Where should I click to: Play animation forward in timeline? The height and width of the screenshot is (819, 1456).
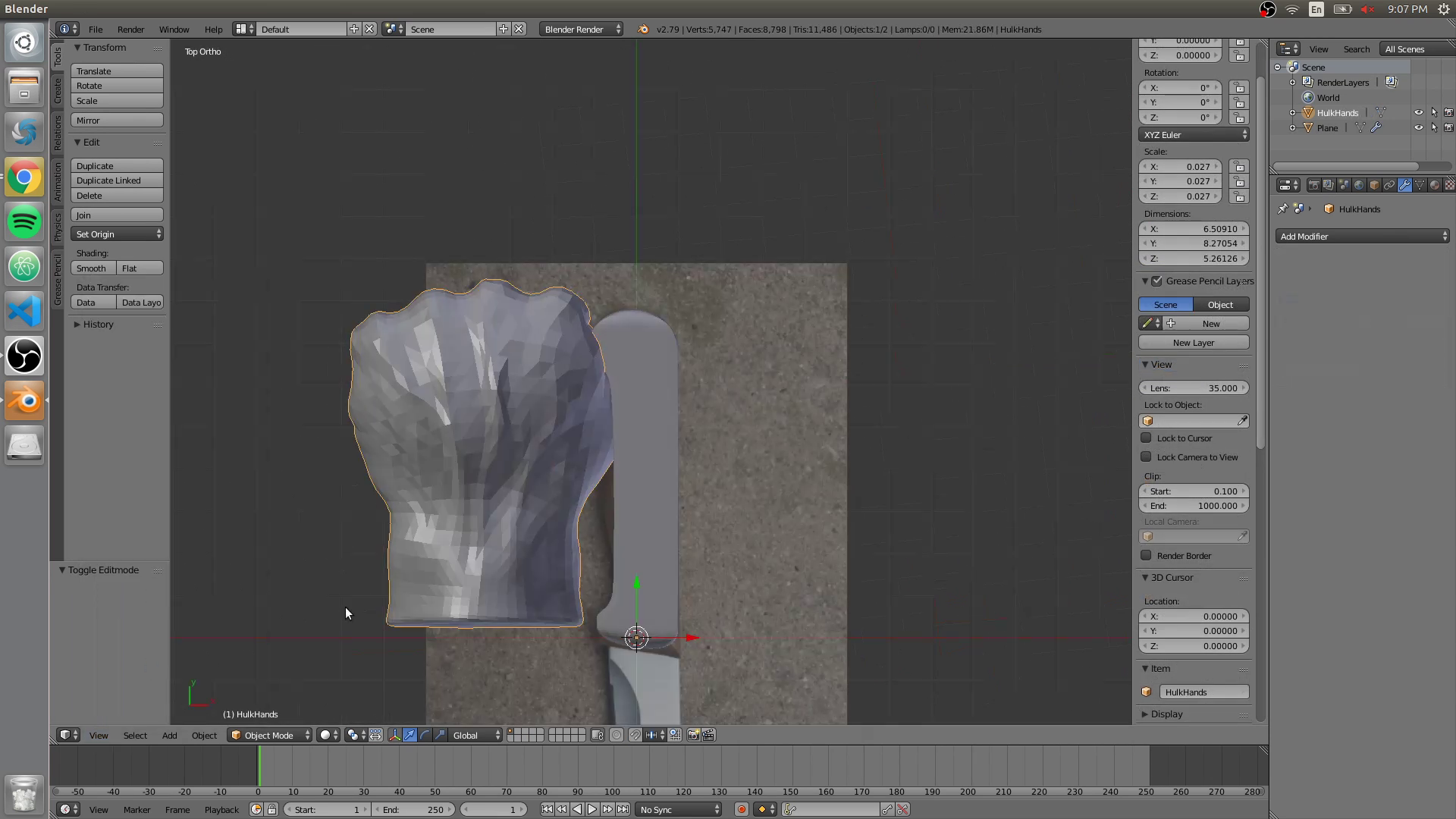coord(592,810)
